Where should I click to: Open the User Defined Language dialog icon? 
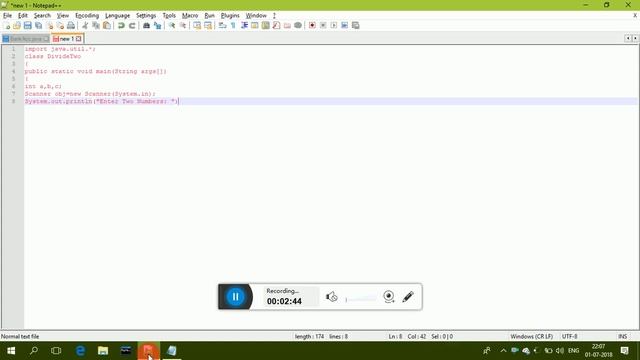(x=255, y=25)
